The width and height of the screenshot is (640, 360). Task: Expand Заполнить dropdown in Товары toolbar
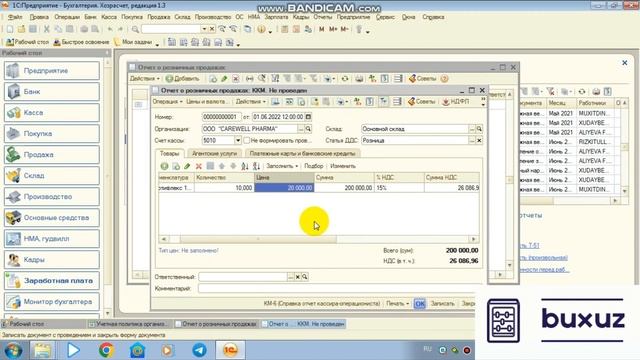[282, 166]
